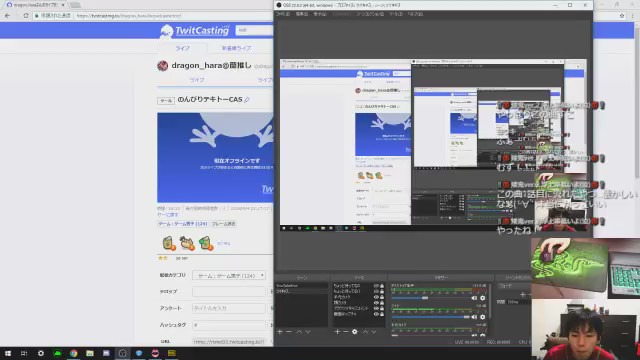Add a new source with plus icon

tap(337, 332)
